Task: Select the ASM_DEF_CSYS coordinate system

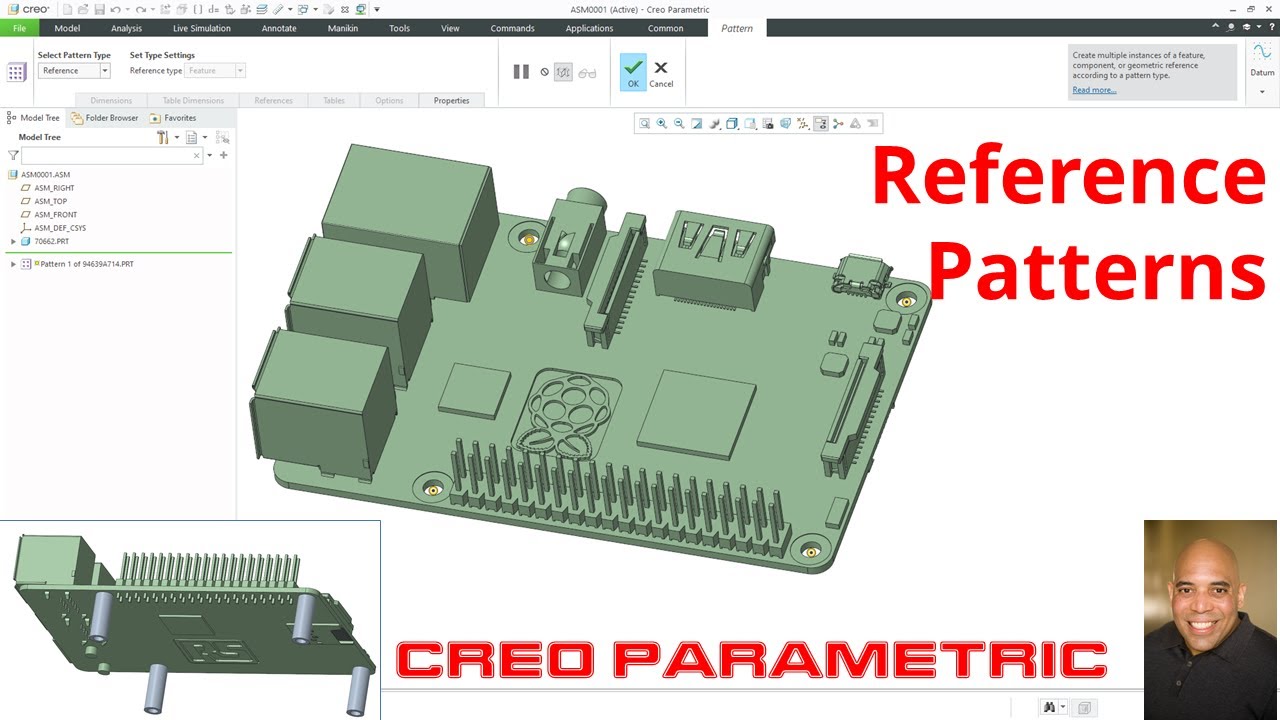Action: tap(60, 228)
